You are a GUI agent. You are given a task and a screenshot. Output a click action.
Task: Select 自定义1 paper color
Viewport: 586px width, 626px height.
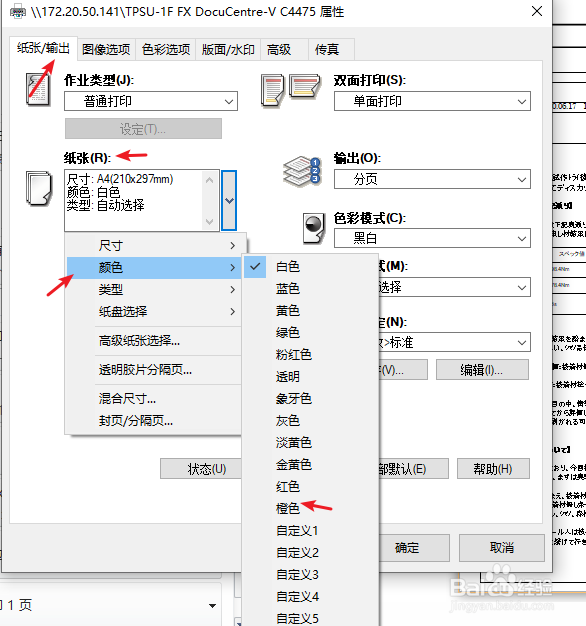coord(311,531)
